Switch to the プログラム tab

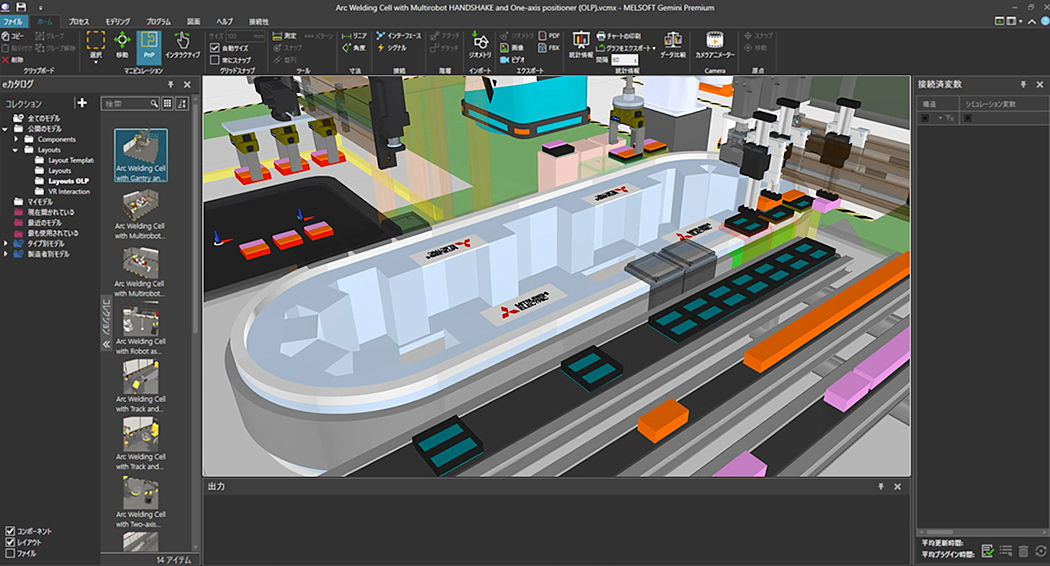159,21
